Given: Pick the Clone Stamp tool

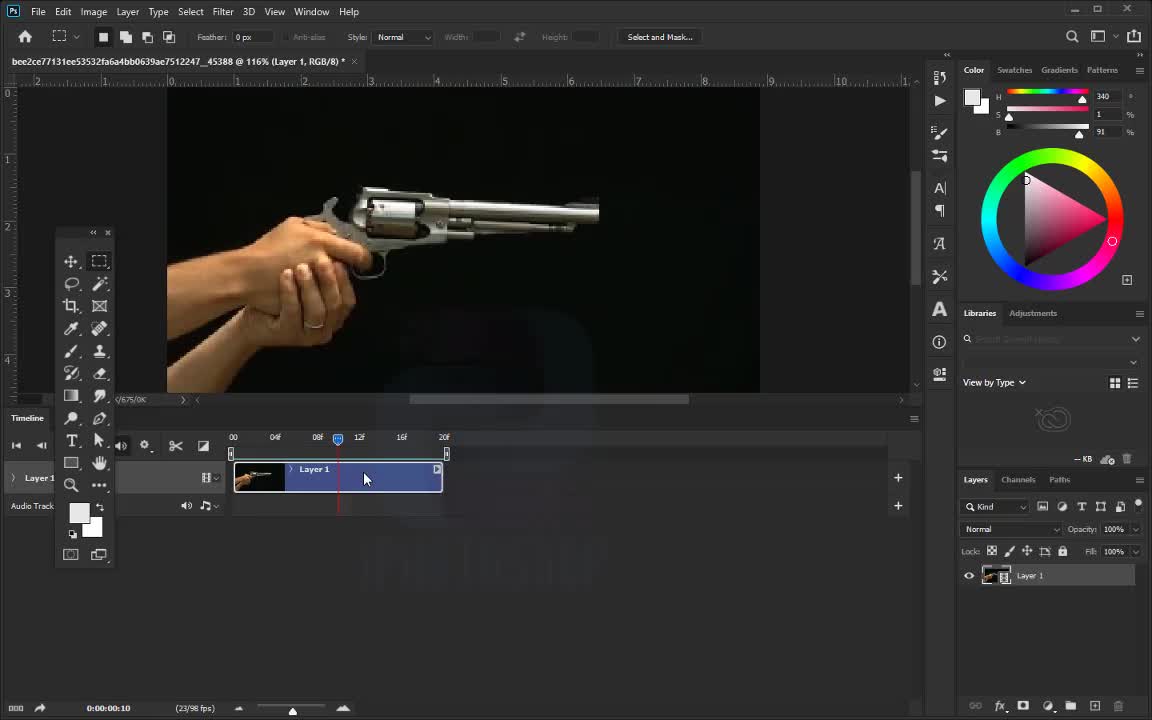Looking at the screenshot, I should tap(100, 351).
